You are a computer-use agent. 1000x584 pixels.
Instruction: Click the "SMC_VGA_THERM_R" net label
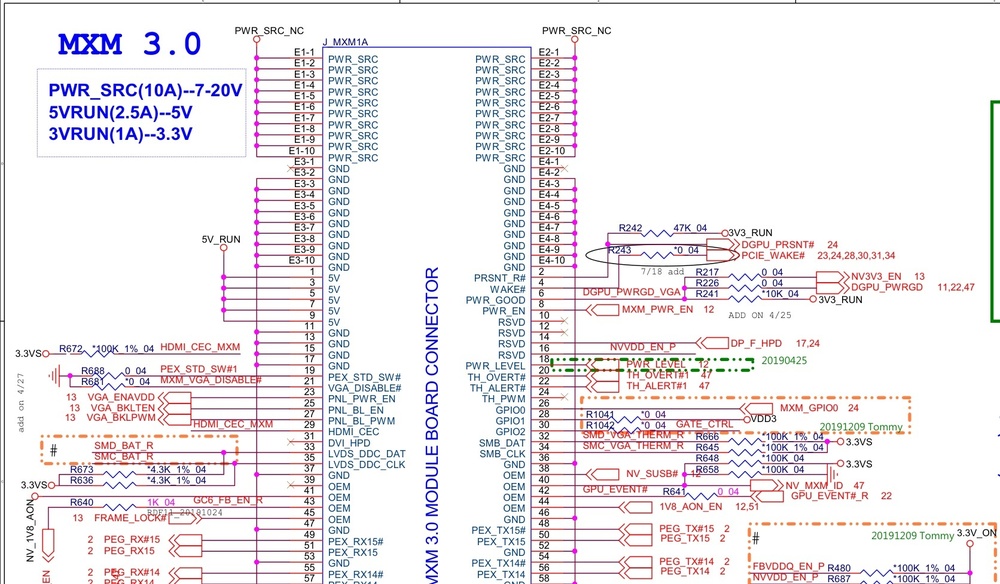tap(633, 446)
